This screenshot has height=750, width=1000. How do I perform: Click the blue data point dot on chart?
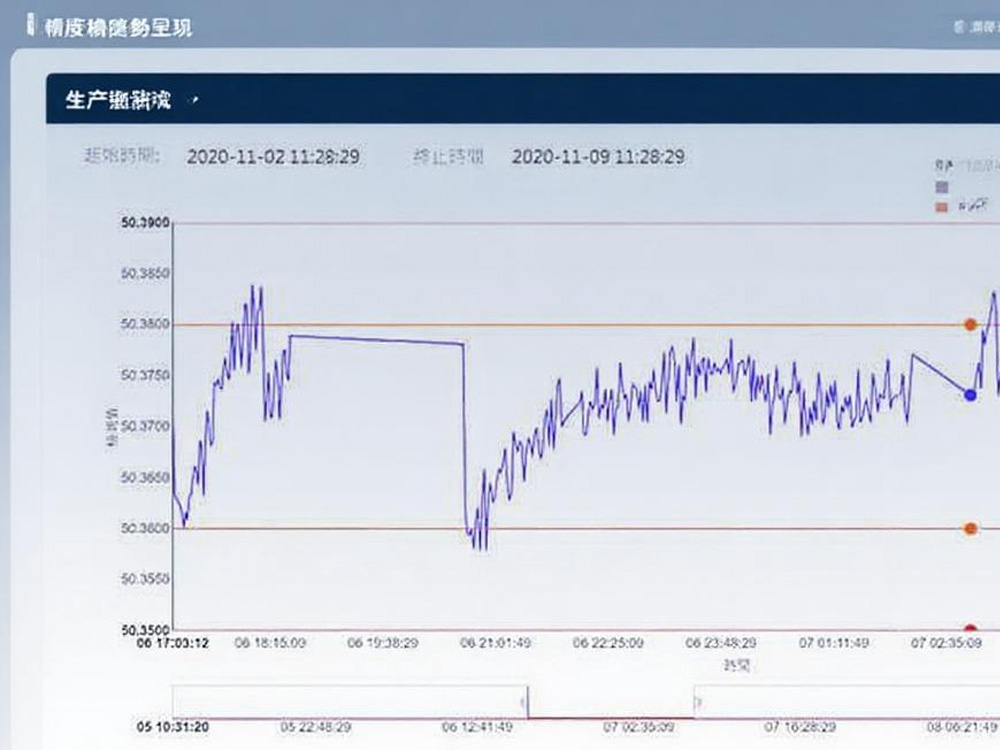click(970, 395)
